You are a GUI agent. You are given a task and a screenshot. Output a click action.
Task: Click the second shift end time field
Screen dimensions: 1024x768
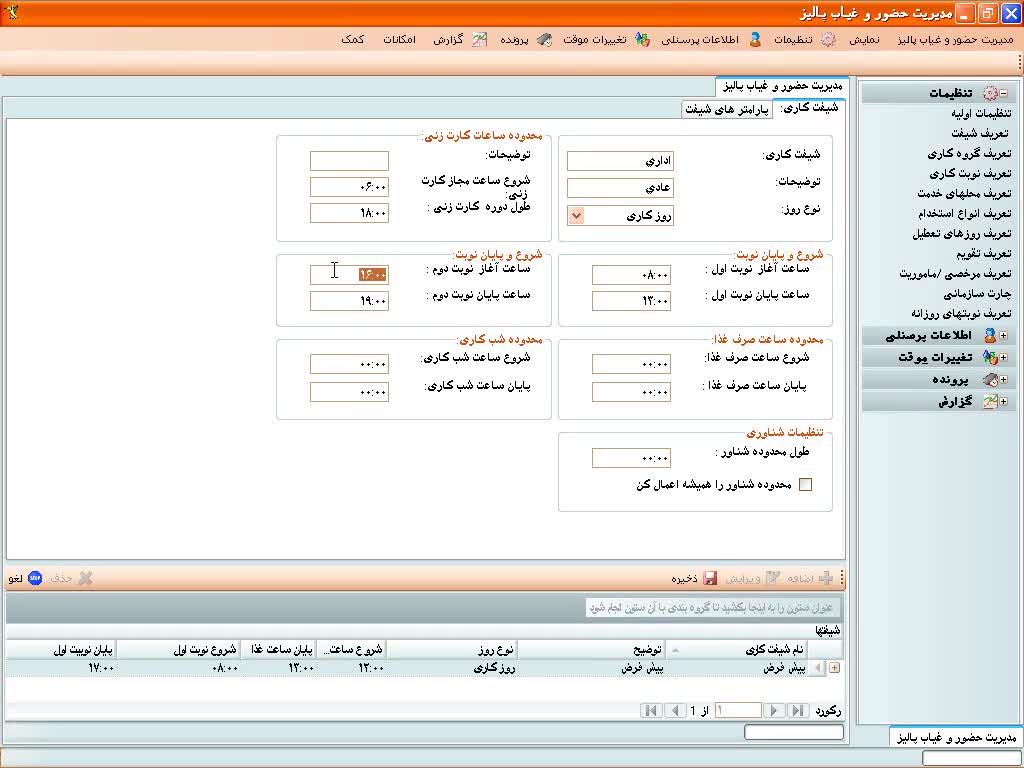(349, 301)
